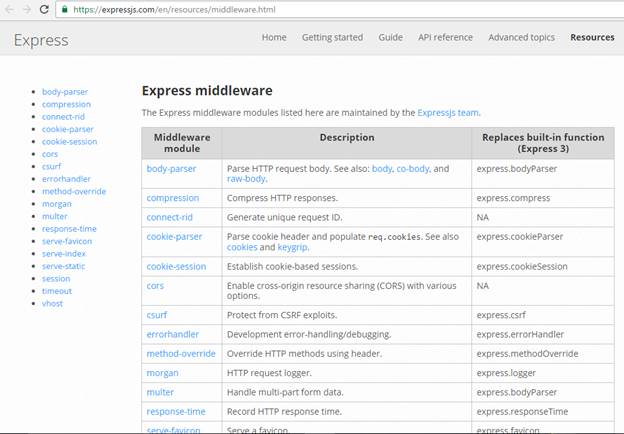Open body-parser link in the table
This screenshot has width=624, height=434.
(x=172, y=169)
